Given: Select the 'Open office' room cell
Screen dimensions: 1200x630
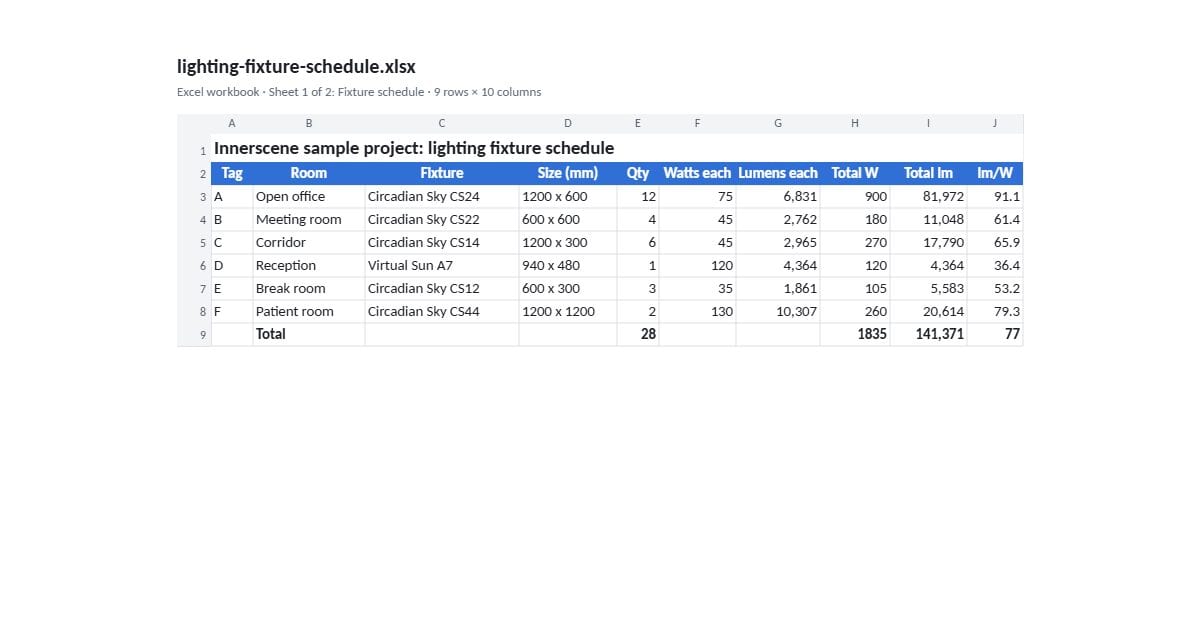Looking at the screenshot, I should point(309,197).
